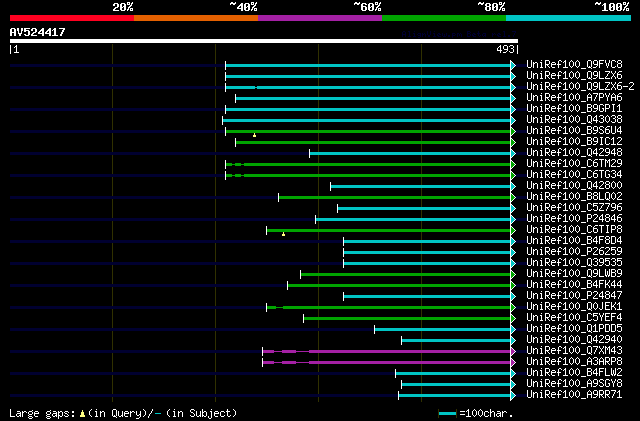Select label UniRef100_P24846
The width and height of the screenshot is (640, 421).
574,218
